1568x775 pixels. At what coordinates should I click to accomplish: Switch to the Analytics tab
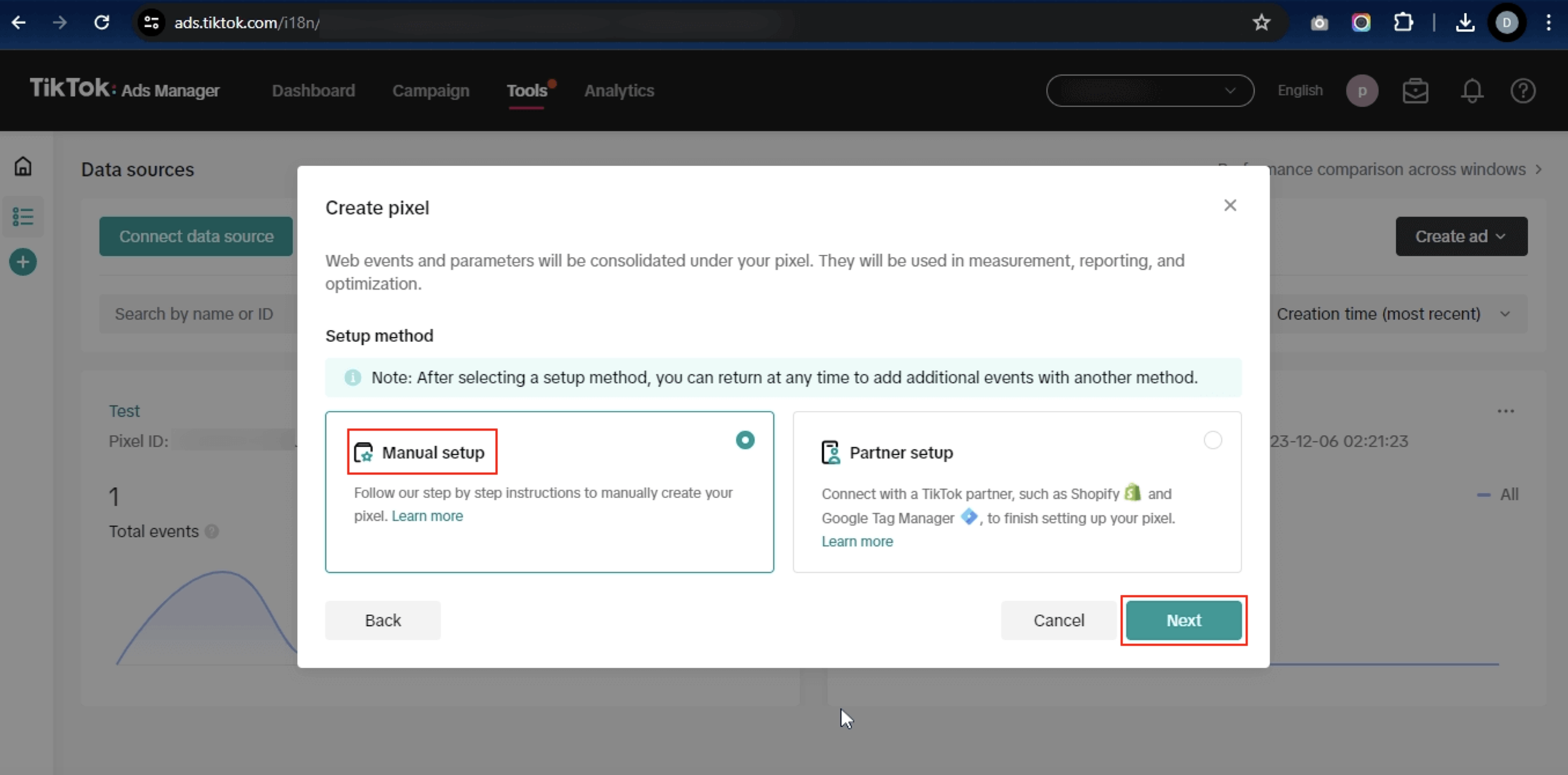point(619,91)
